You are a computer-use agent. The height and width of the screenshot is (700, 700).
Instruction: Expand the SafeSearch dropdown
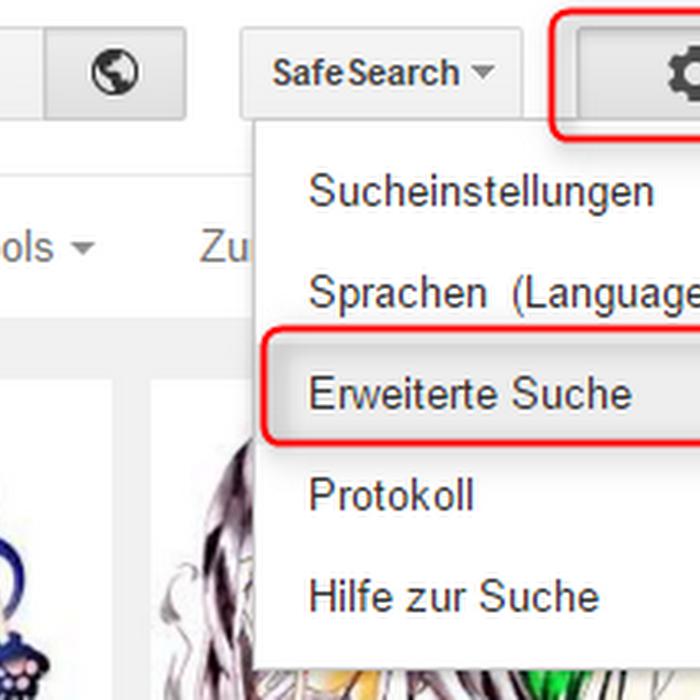[381, 73]
